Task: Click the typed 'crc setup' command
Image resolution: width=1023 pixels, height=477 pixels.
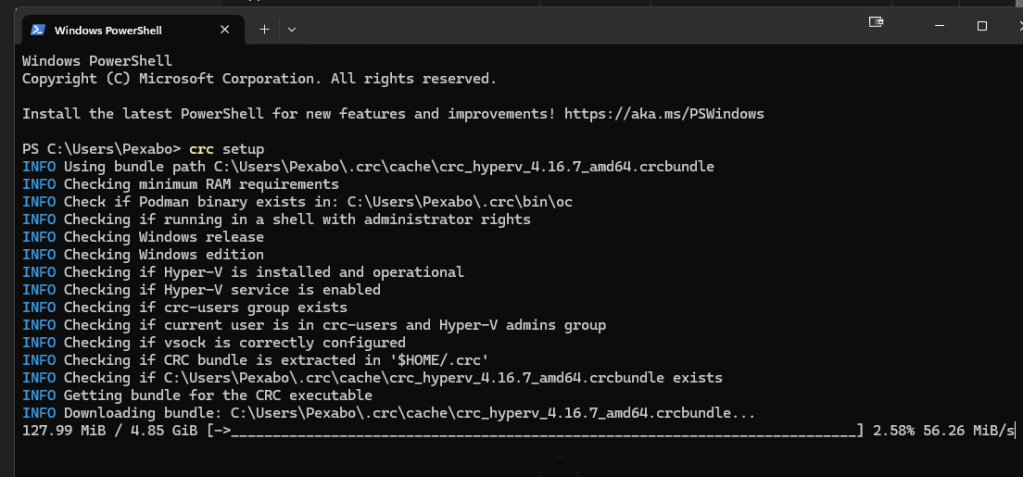Action: [226, 149]
